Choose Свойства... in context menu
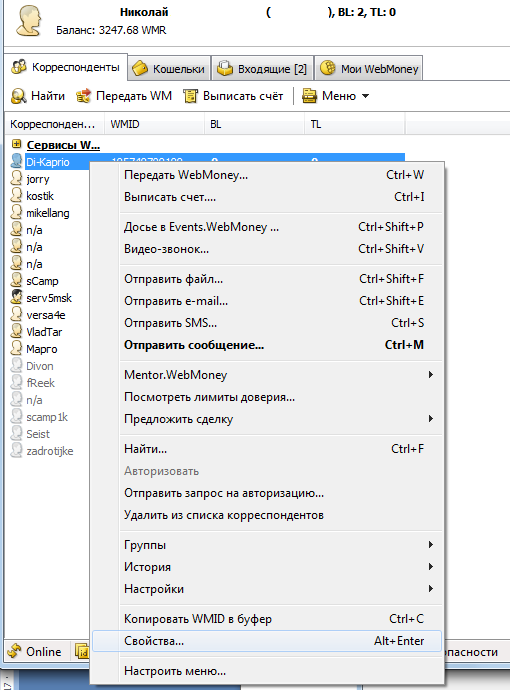510x690 pixels. (267, 641)
